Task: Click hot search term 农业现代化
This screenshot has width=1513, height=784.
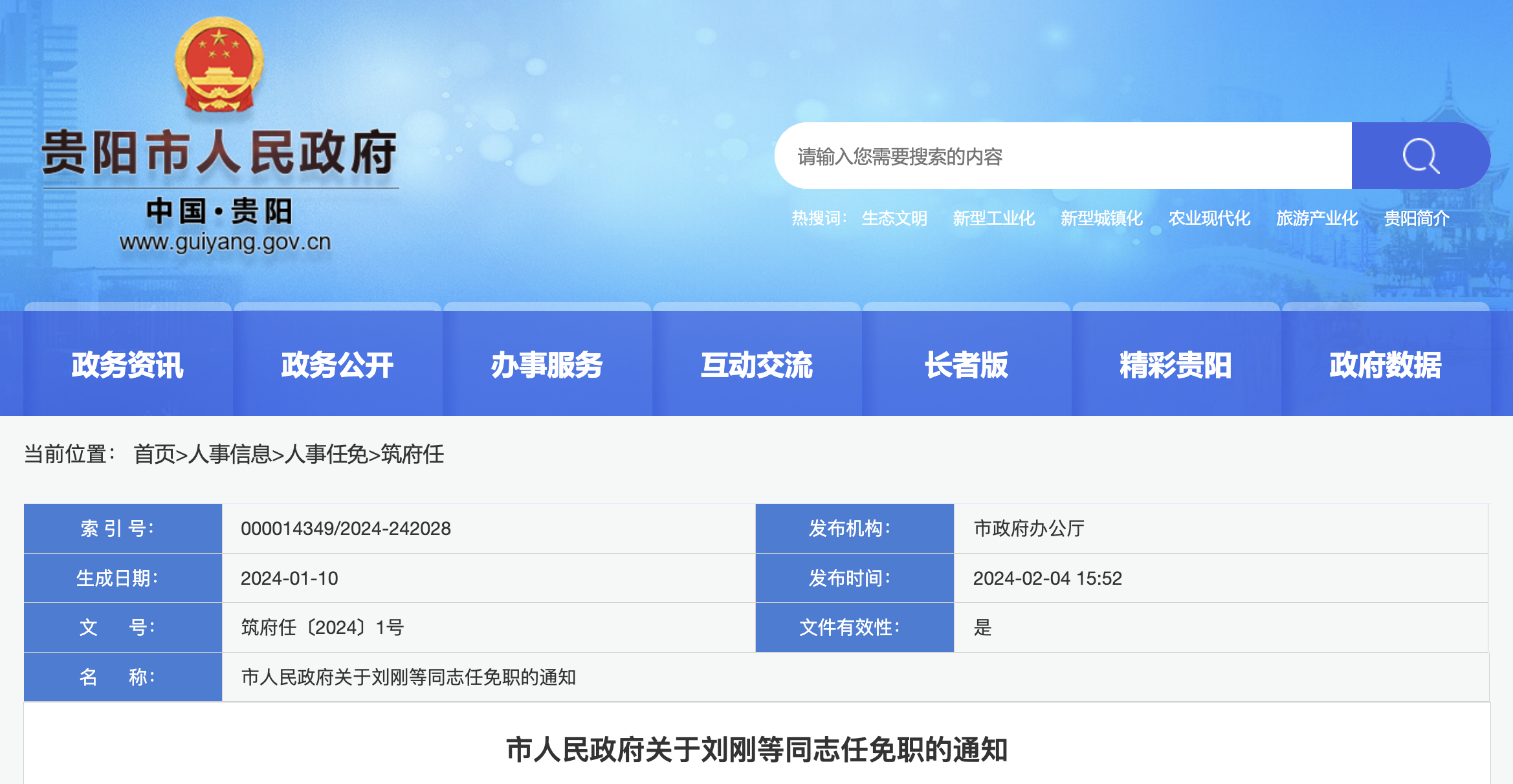Action: click(1209, 219)
